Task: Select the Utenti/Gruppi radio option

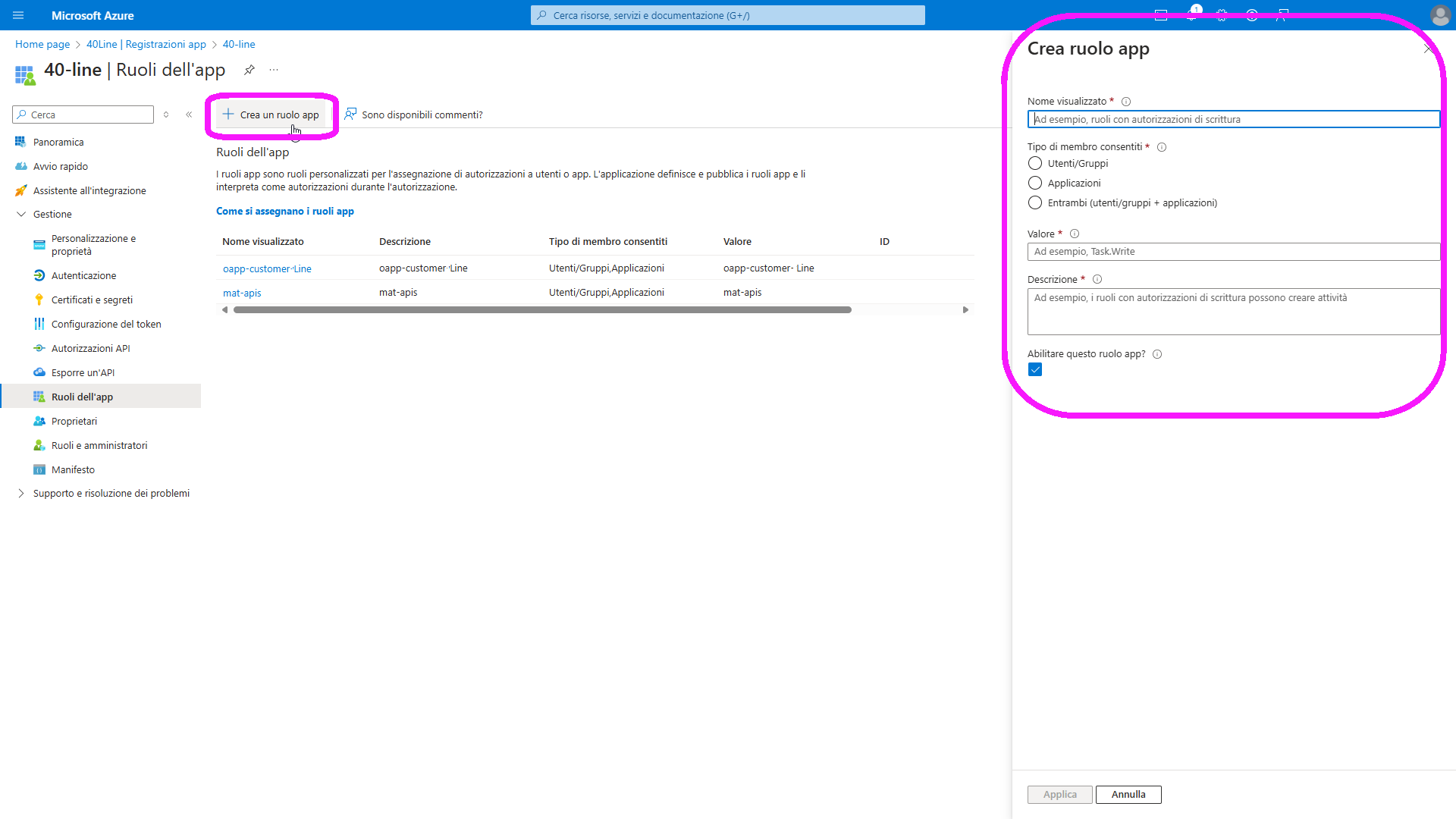Action: pyautogui.click(x=1035, y=164)
